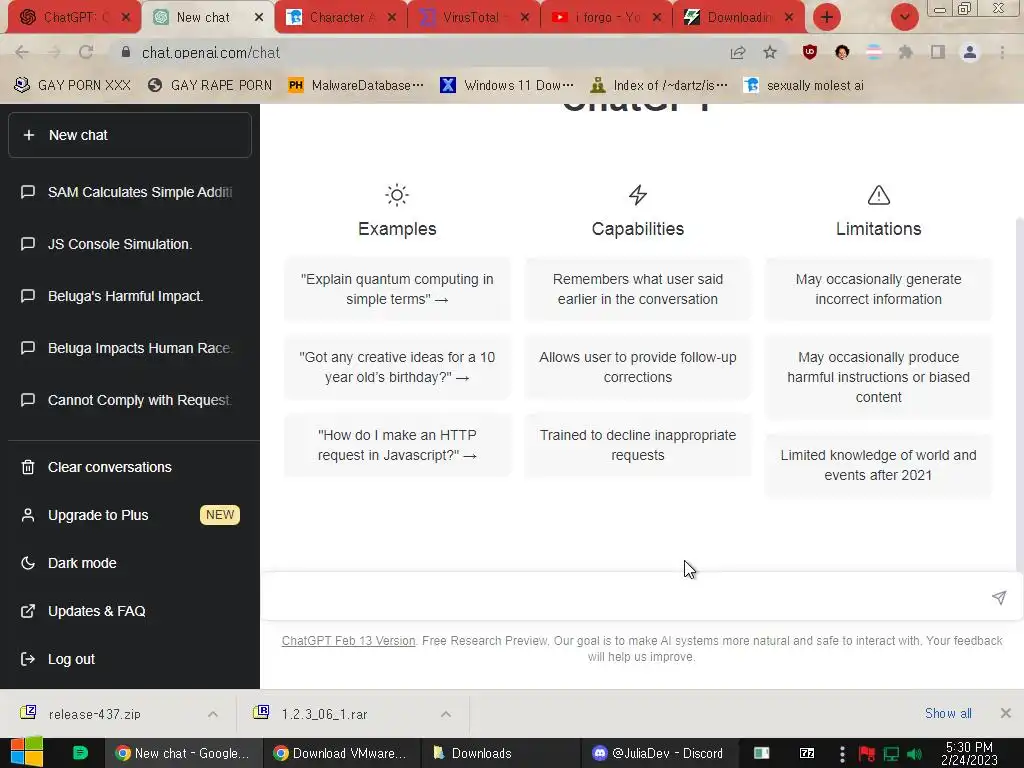Viewport: 1024px width, 768px height.
Task: Open the Beluga Impacts Human Race conversation
Action: coord(130,348)
